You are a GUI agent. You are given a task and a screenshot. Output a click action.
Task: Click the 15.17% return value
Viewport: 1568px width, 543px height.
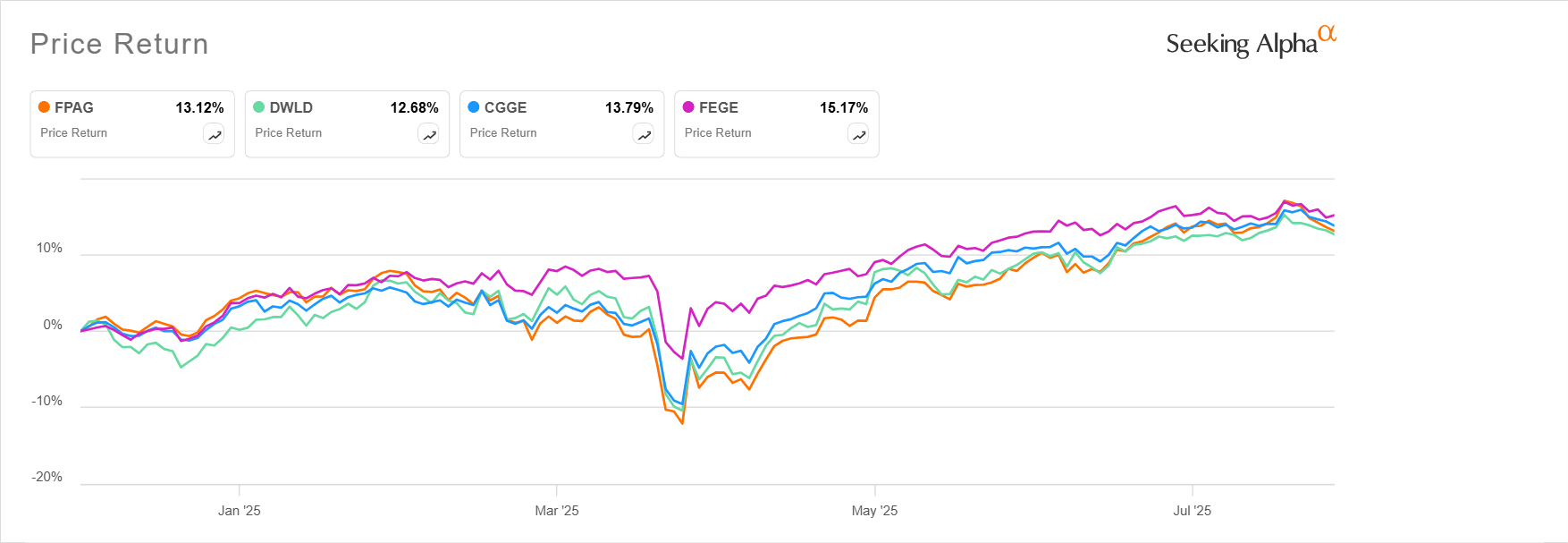[843, 107]
